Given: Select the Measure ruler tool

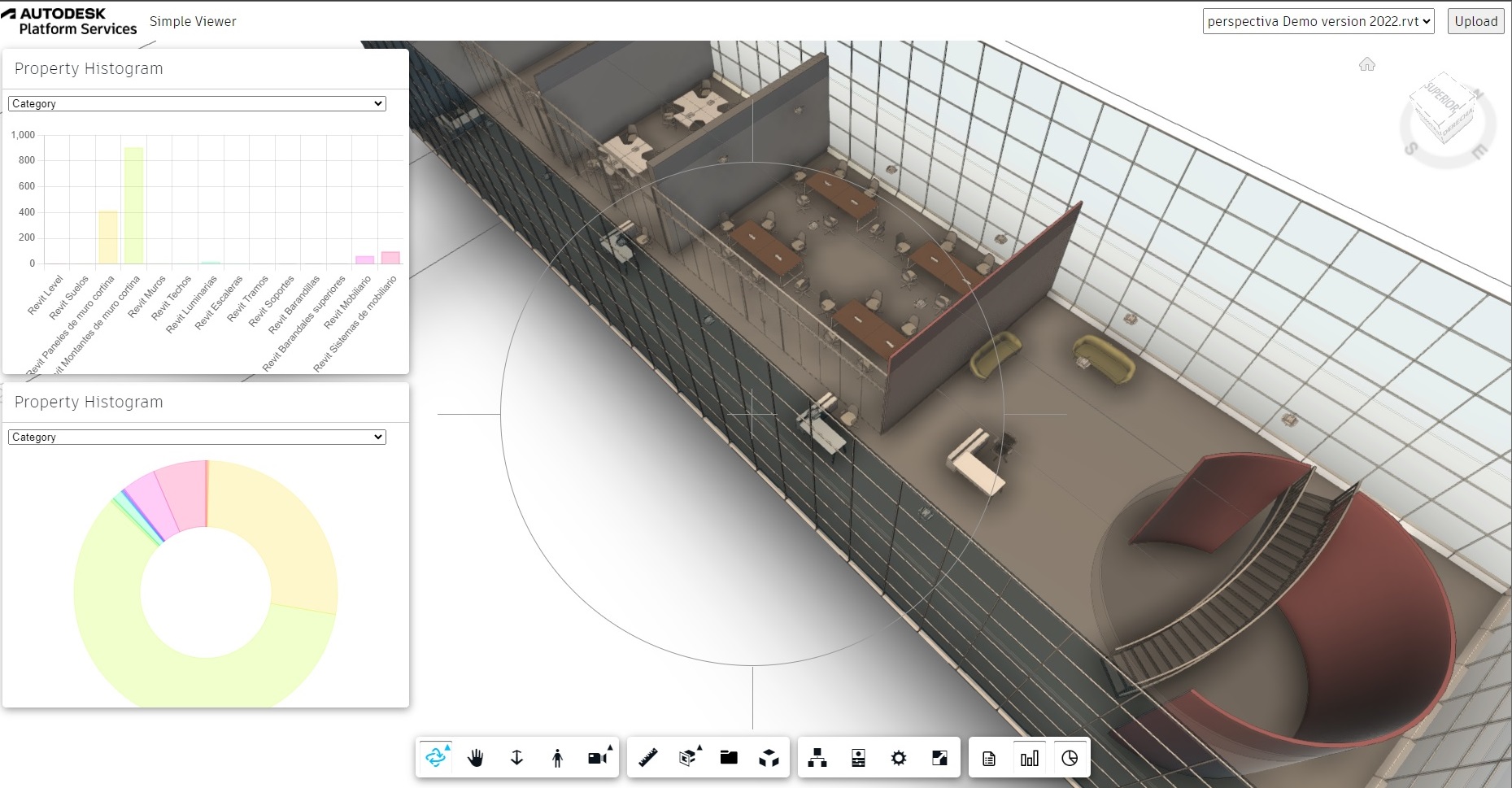Looking at the screenshot, I should [647, 757].
